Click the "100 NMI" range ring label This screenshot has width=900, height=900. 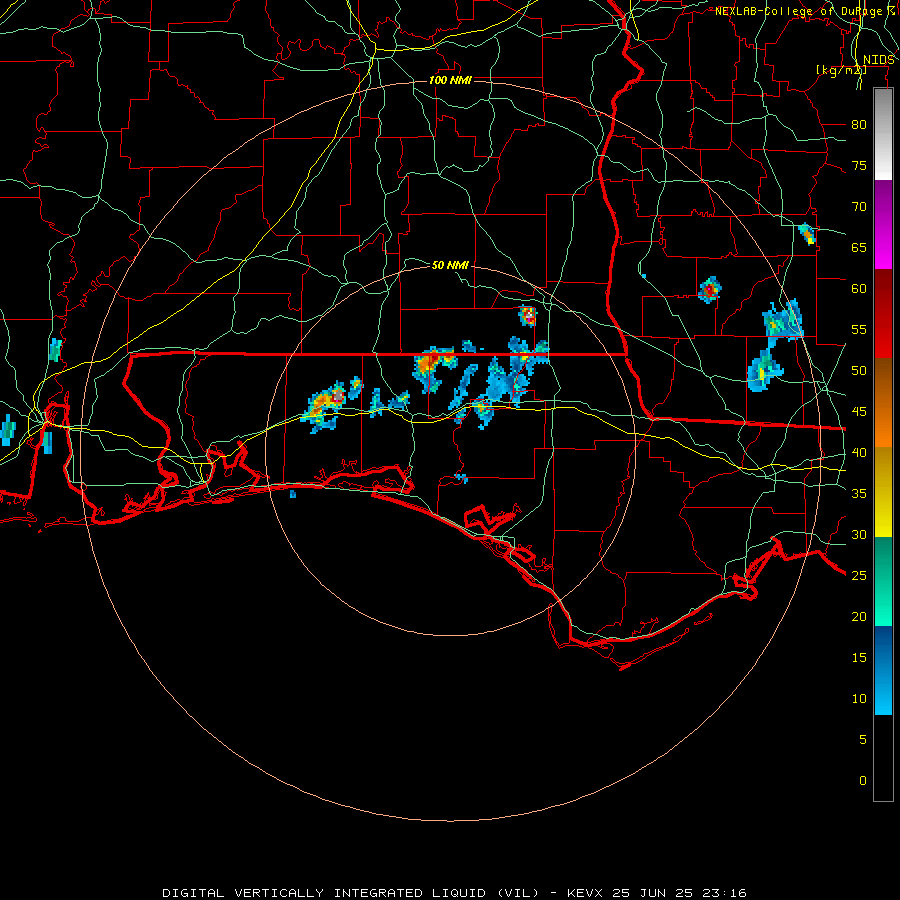click(450, 80)
